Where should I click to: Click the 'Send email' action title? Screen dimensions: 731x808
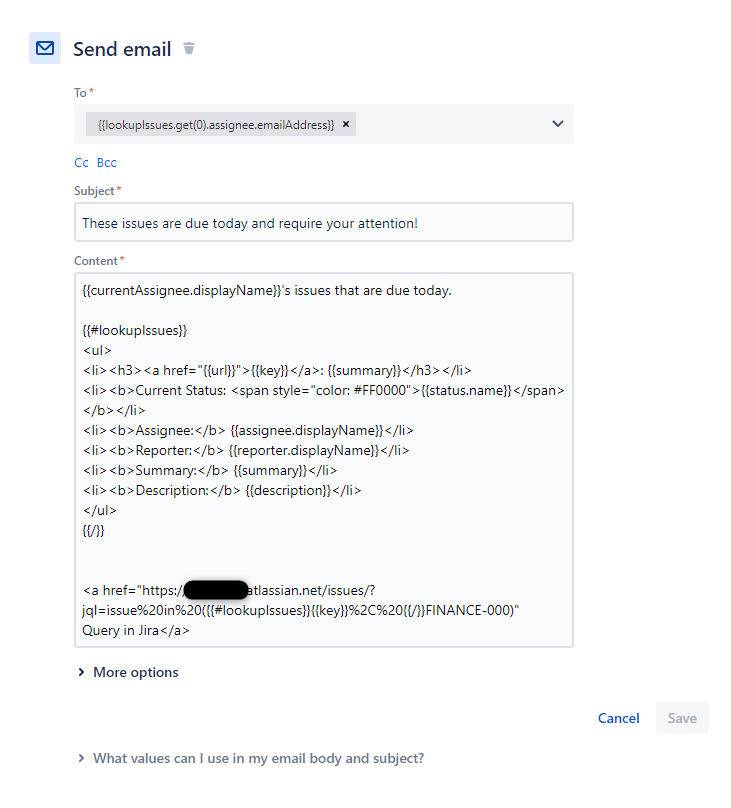(x=122, y=49)
